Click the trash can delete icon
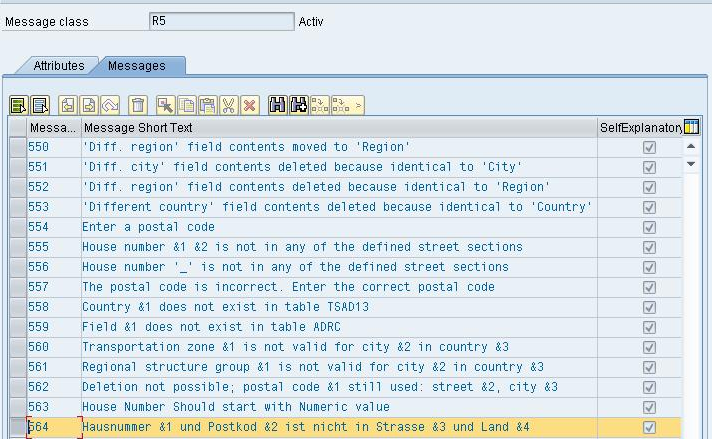 pos(138,105)
